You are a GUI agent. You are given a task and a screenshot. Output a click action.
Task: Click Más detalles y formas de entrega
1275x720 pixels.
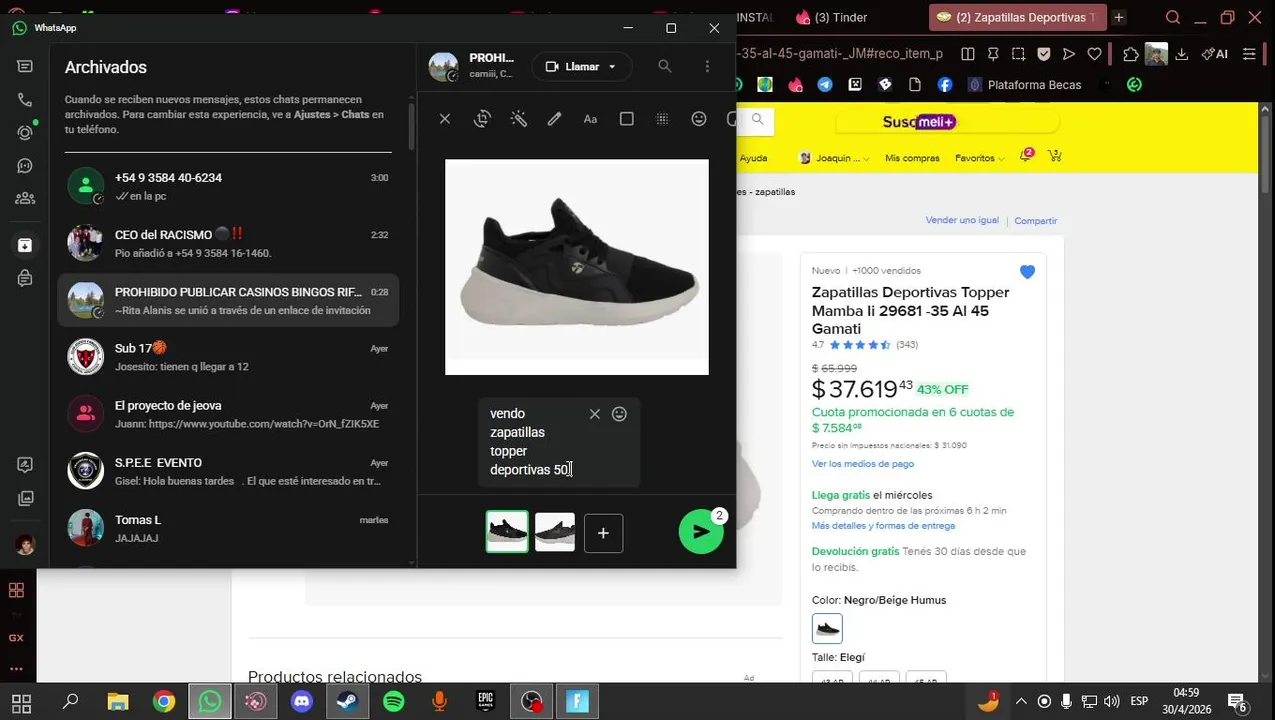pos(883,526)
